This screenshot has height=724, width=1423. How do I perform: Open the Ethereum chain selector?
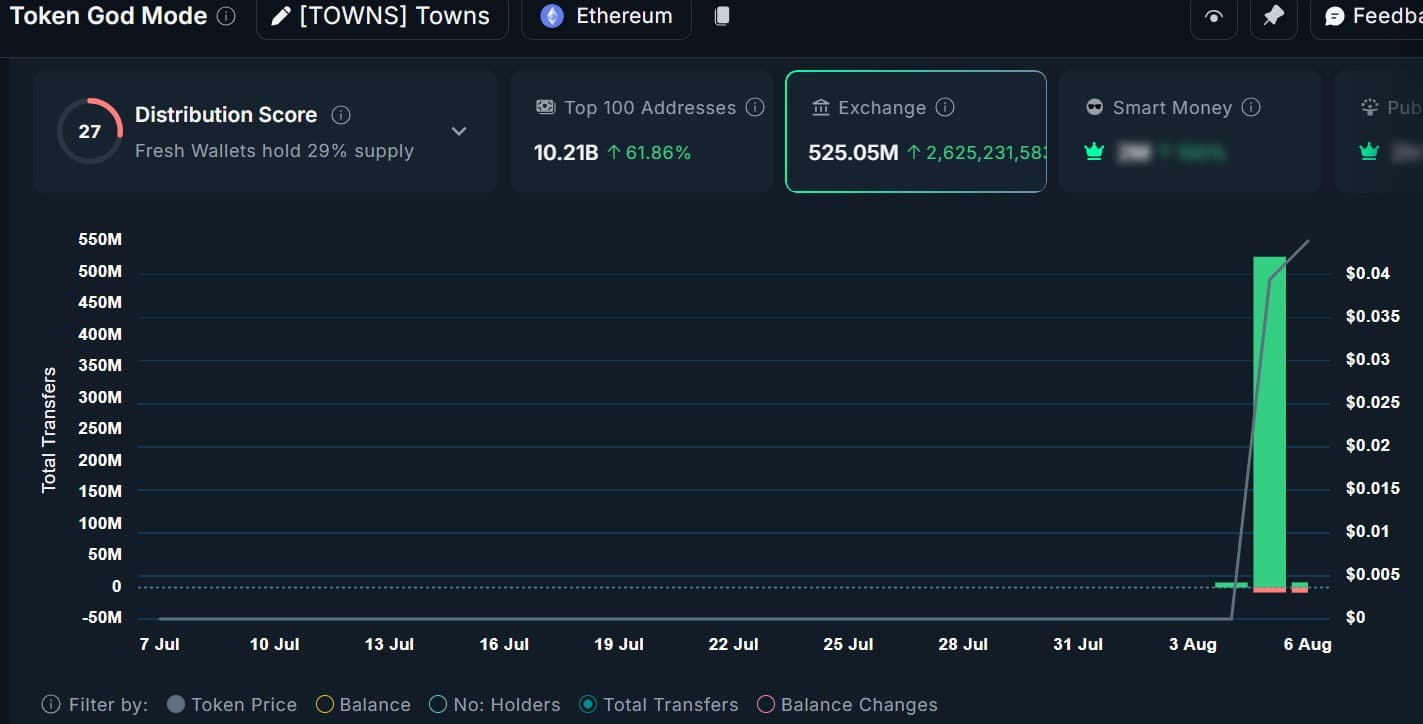pos(606,17)
